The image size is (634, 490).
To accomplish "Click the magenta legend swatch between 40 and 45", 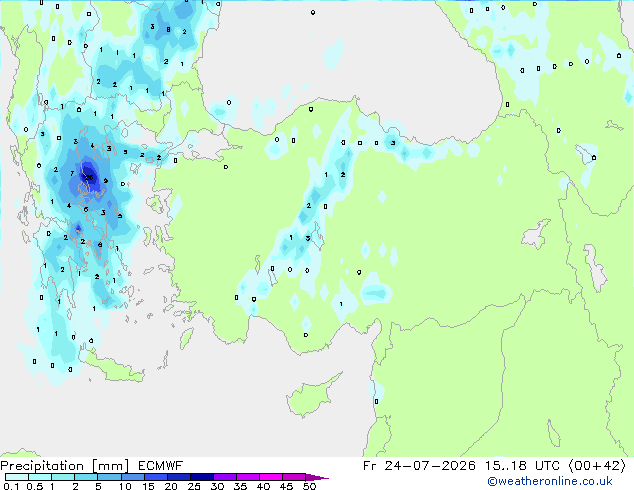I will [271, 477].
